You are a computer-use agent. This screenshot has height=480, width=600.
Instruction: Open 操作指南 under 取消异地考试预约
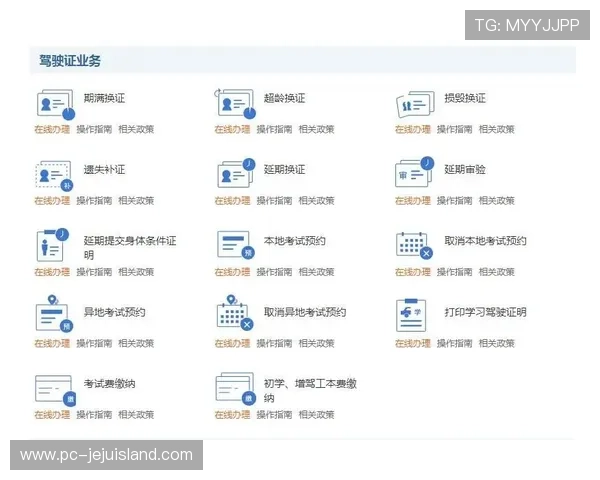[274, 343]
